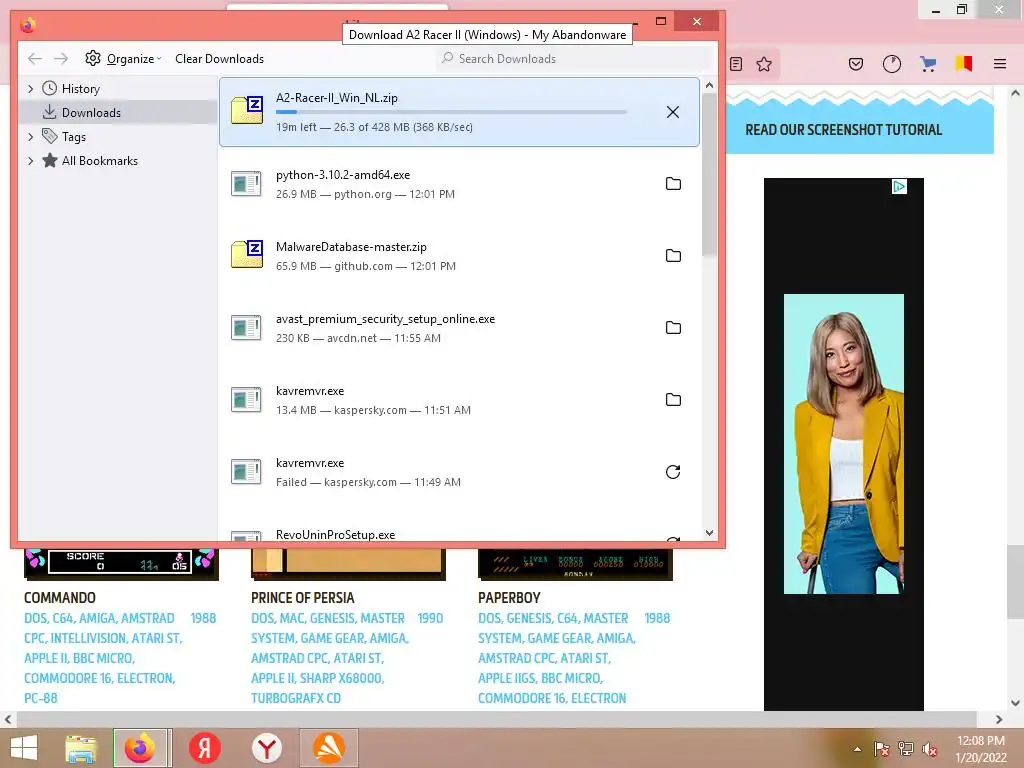Image resolution: width=1024 pixels, height=768 pixels.
Task: Click the downloads list scrollbar thumb
Action: (709, 175)
